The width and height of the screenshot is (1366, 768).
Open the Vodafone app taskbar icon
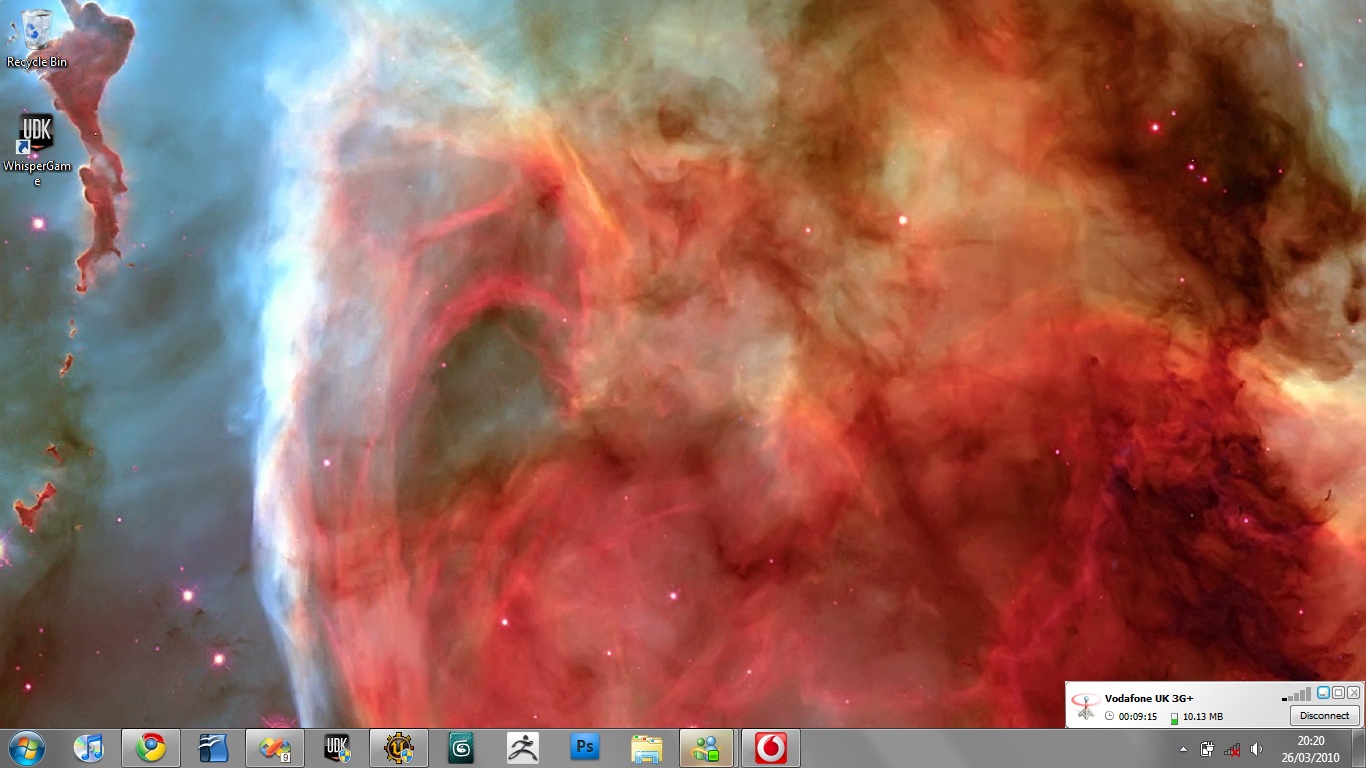(771, 748)
